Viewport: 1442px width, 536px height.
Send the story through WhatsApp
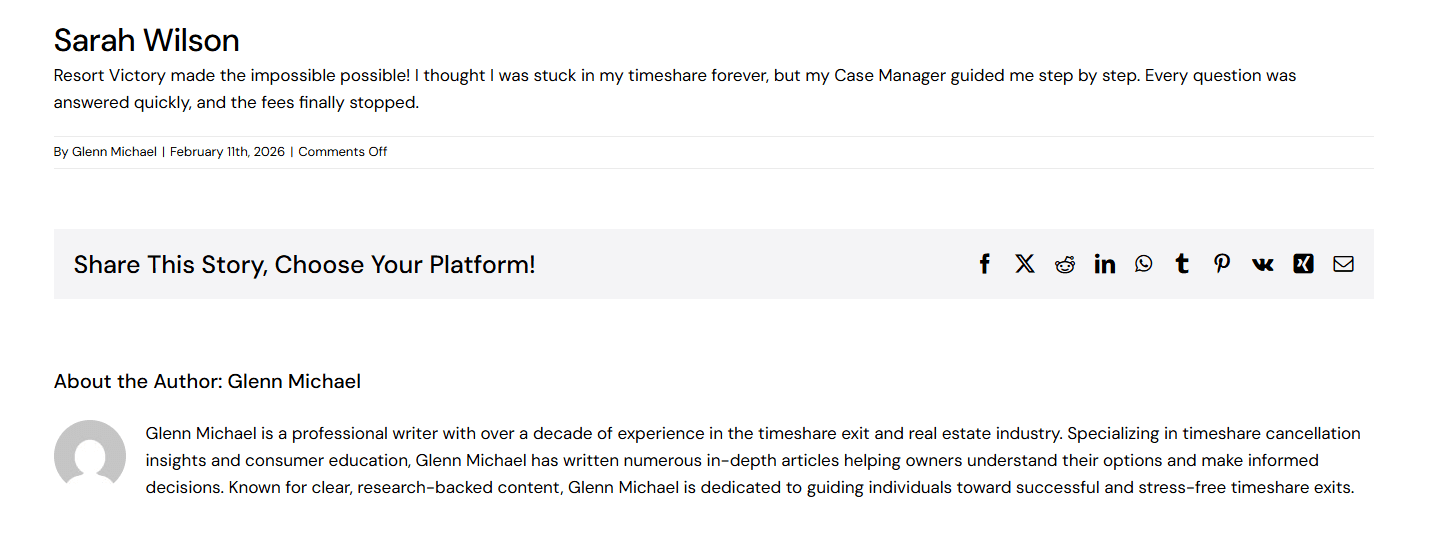1144,264
